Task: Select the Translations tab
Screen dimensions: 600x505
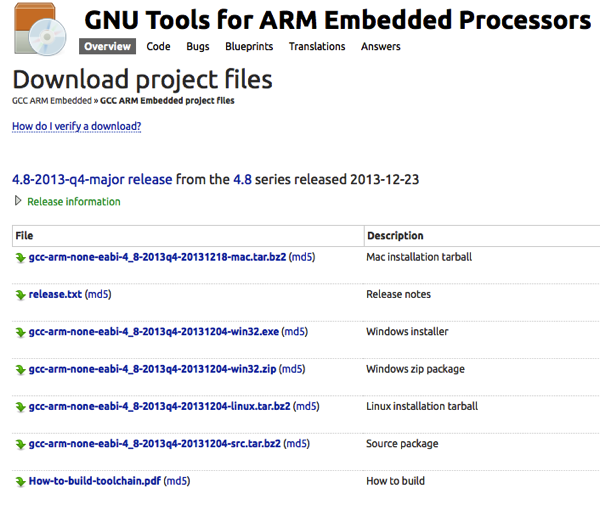Action: (315, 47)
